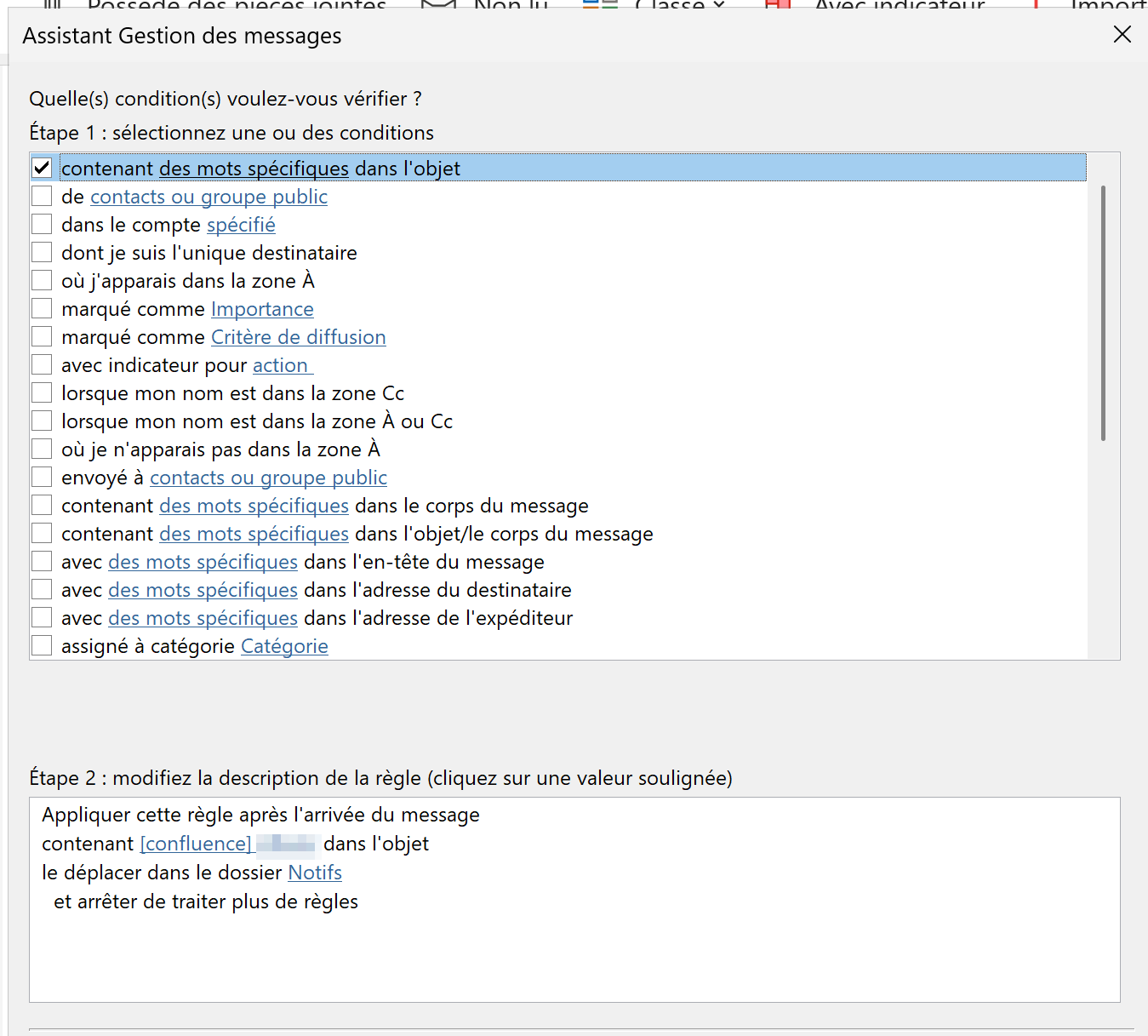Tick 'lorsque mon nom est dans la zone À ou Cc'

pyautogui.click(x=42, y=421)
